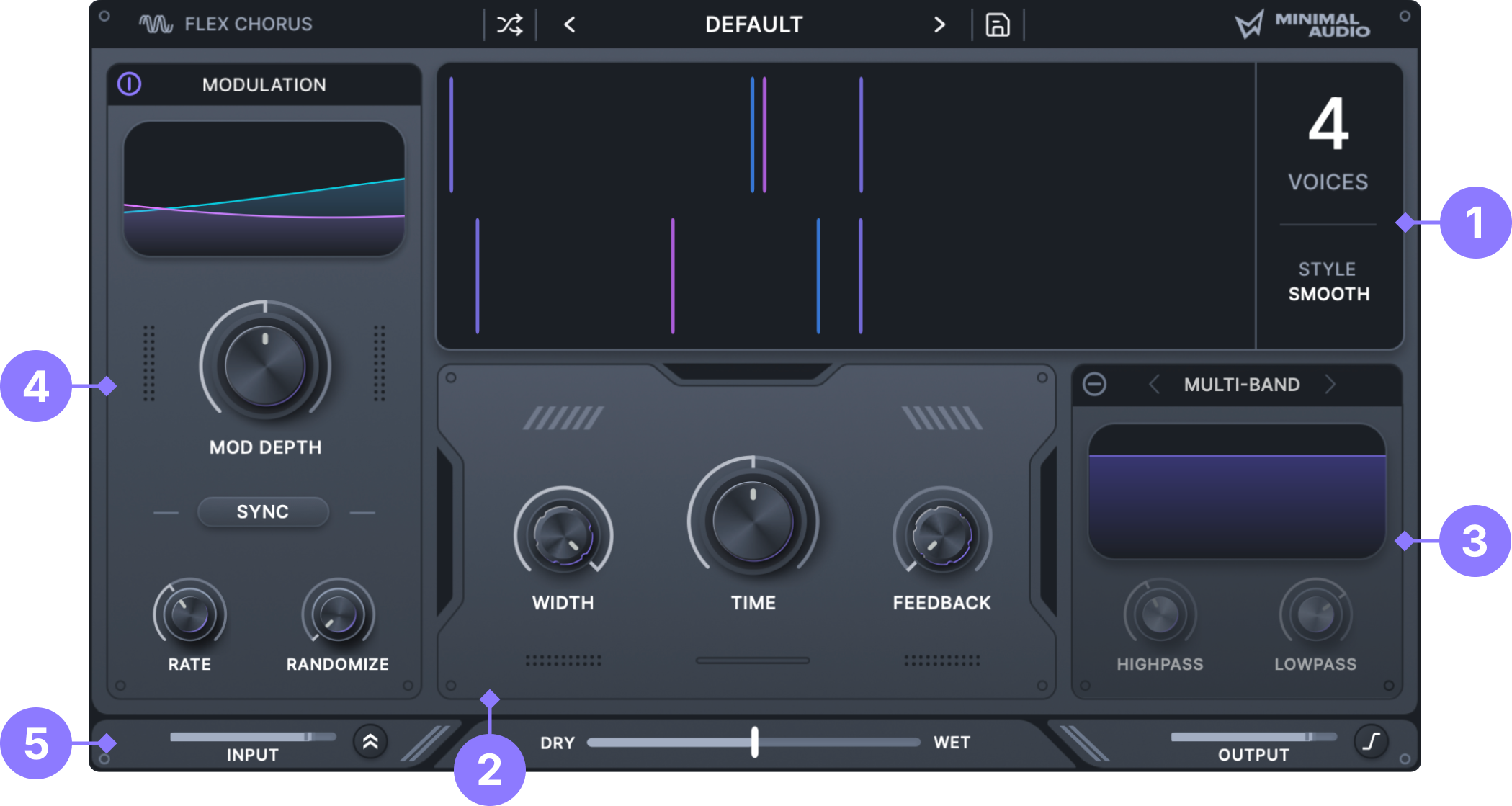Go to the next preset arrow
This screenshot has width=1512, height=806.
939,25
